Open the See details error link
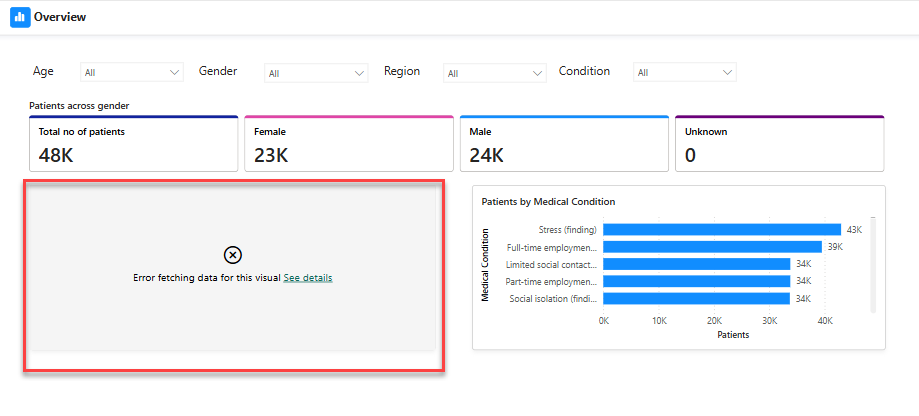The width and height of the screenshot is (919, 416). (308, 278)
